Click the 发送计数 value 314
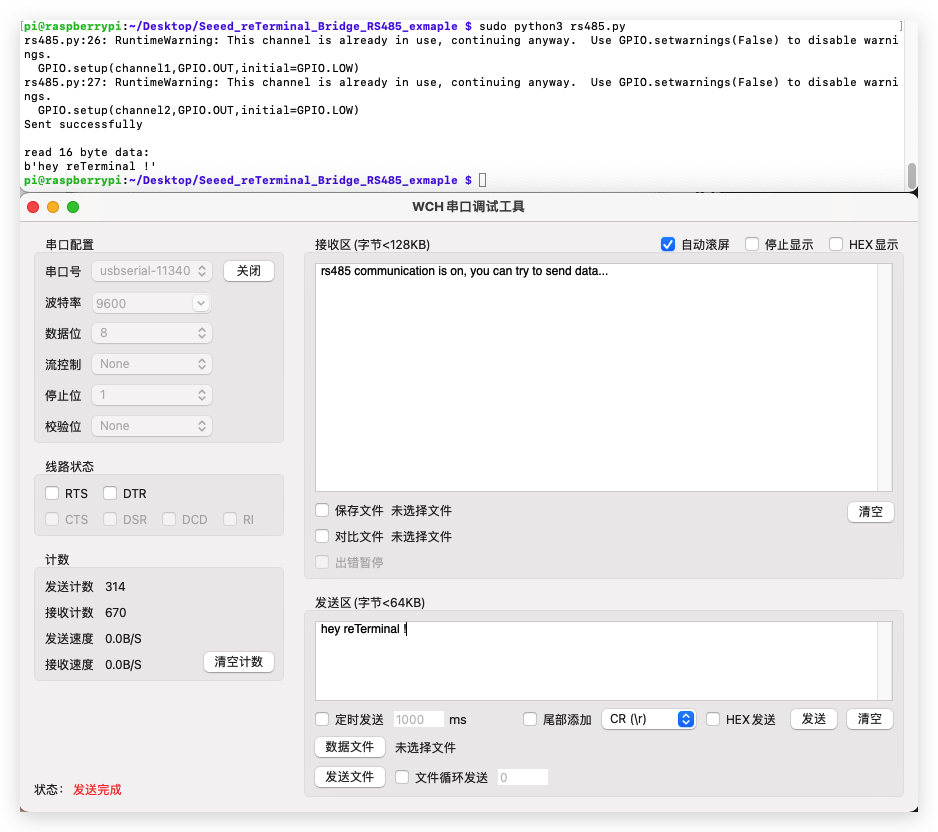The width and height of the screenshot is (938, 832). click(x=115, y=587)
